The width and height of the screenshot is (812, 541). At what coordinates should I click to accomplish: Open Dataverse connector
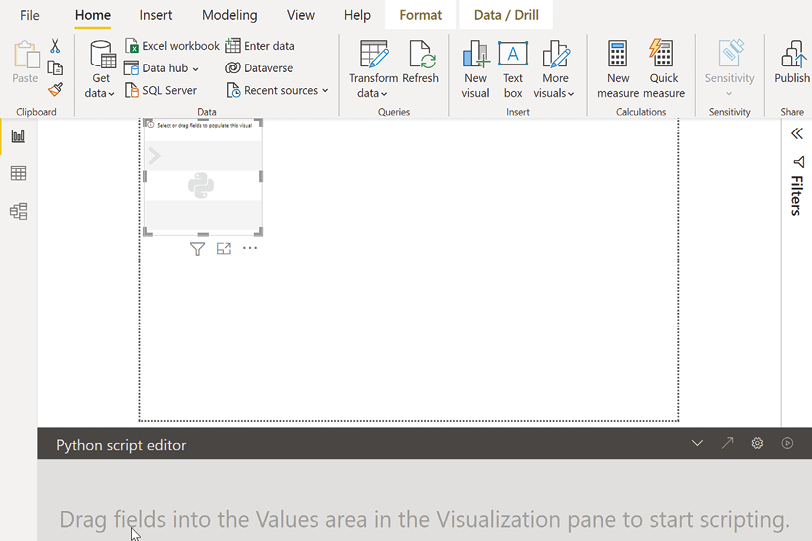pyautogui.click(x=259, y=68)
